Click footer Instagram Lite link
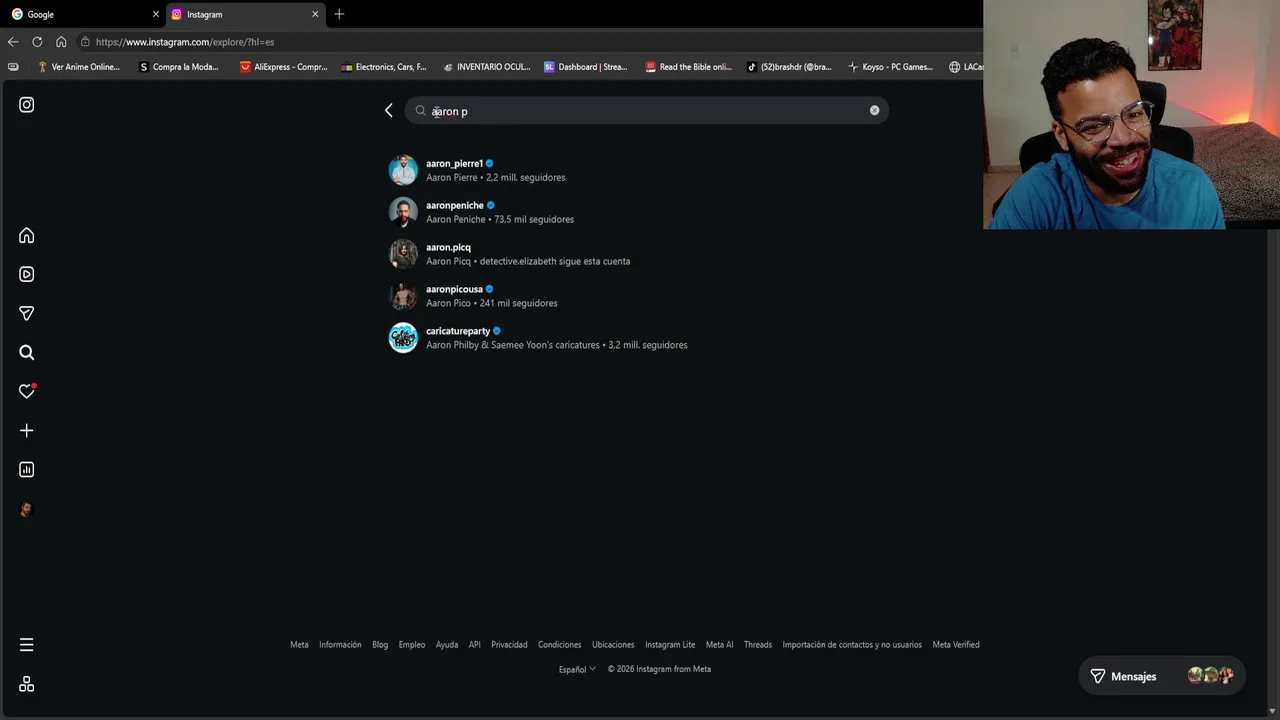The width and height of the screenshot is (1280, 720). tap(670, 645)
